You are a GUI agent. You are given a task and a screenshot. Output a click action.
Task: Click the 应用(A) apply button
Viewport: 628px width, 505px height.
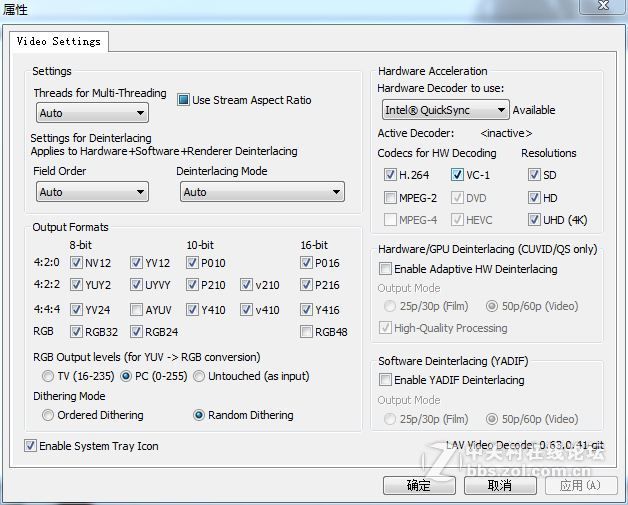coord(581,485)
